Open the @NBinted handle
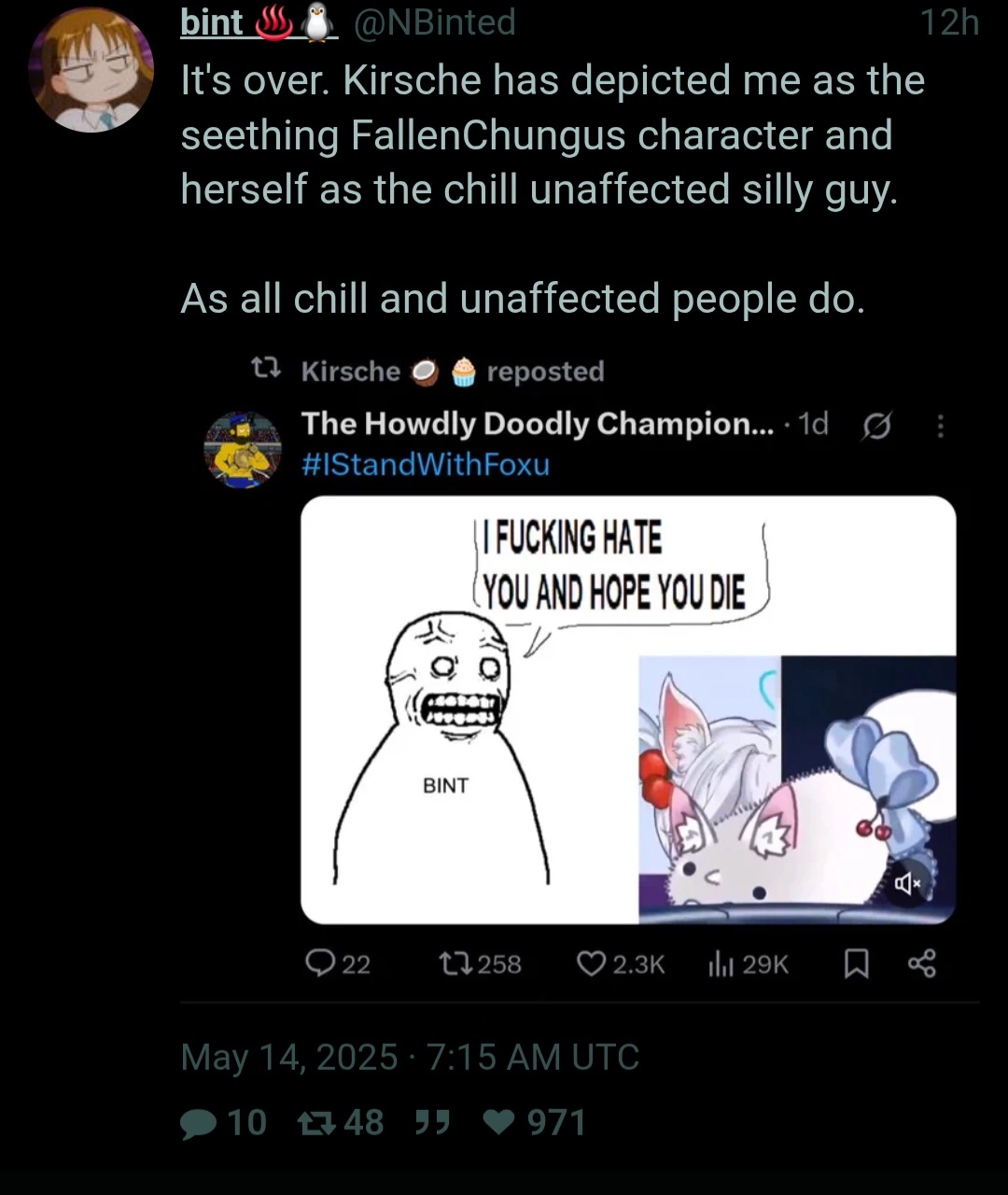This screenshot has width=1008, height=1195. (x=433, y=22)
